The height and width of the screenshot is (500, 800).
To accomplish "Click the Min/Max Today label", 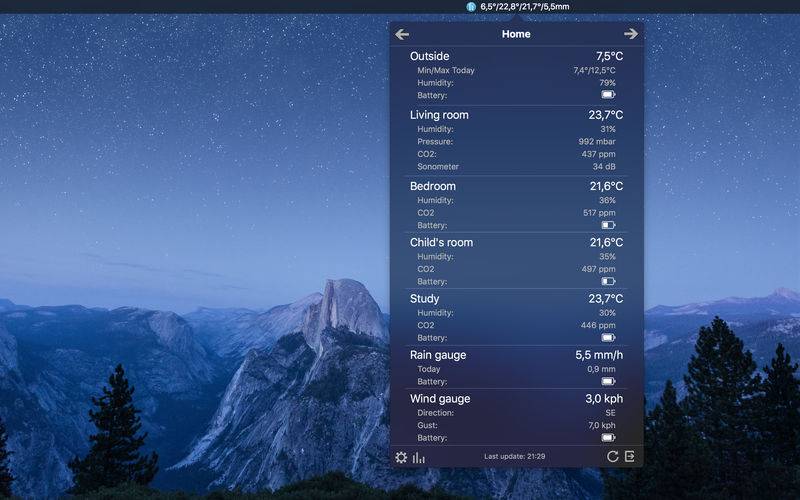I will [446, 70].
